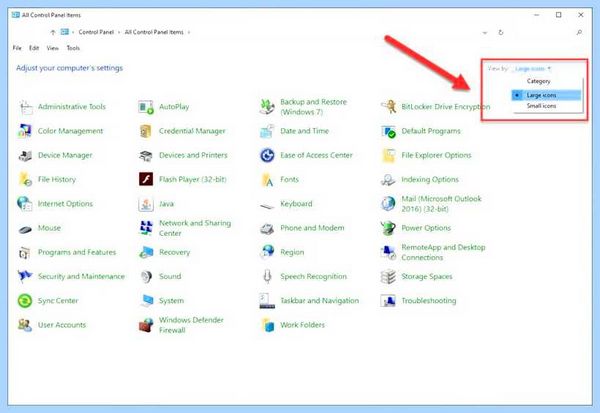
Task: Open the View menu
Action: pyautogui.click(x=52, y=48)
